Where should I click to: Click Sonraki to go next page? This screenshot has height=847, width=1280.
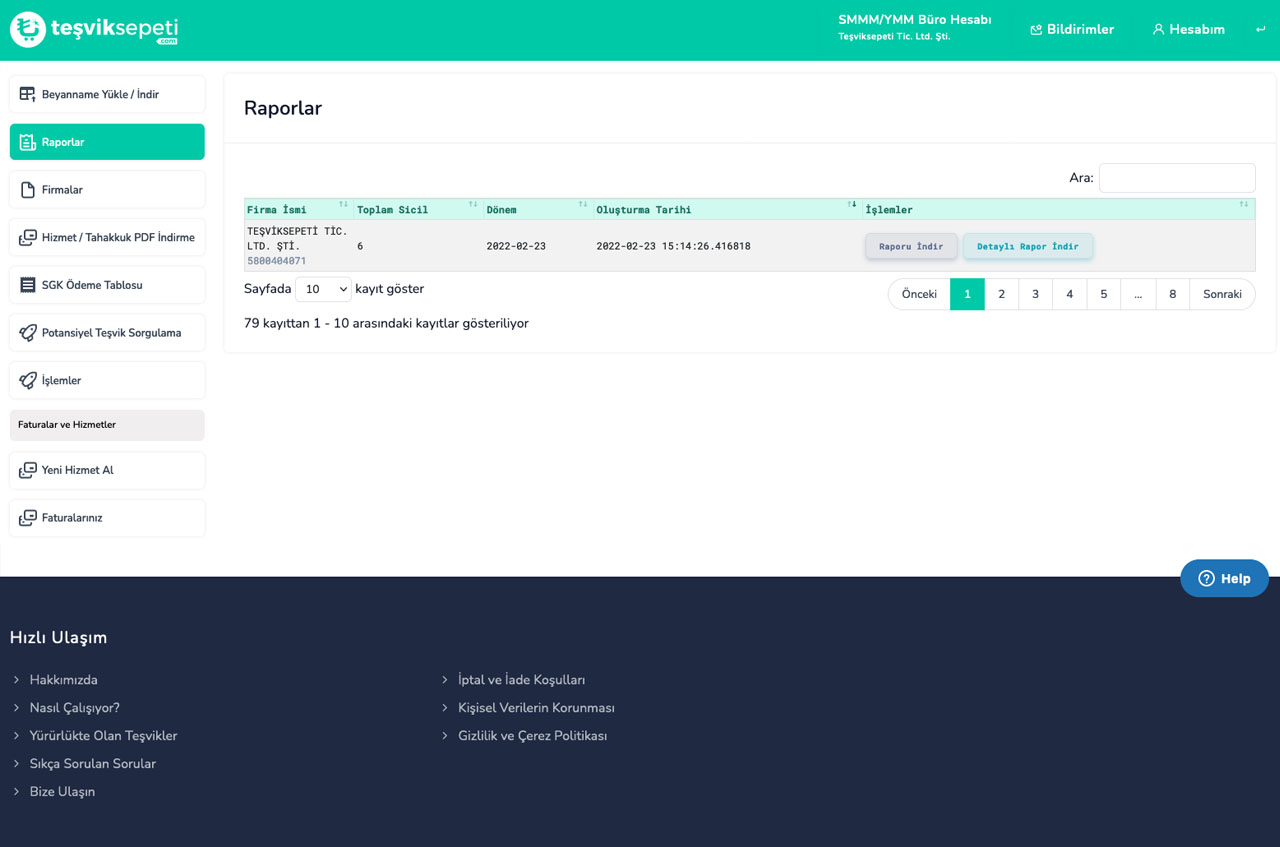point(1222,294)
